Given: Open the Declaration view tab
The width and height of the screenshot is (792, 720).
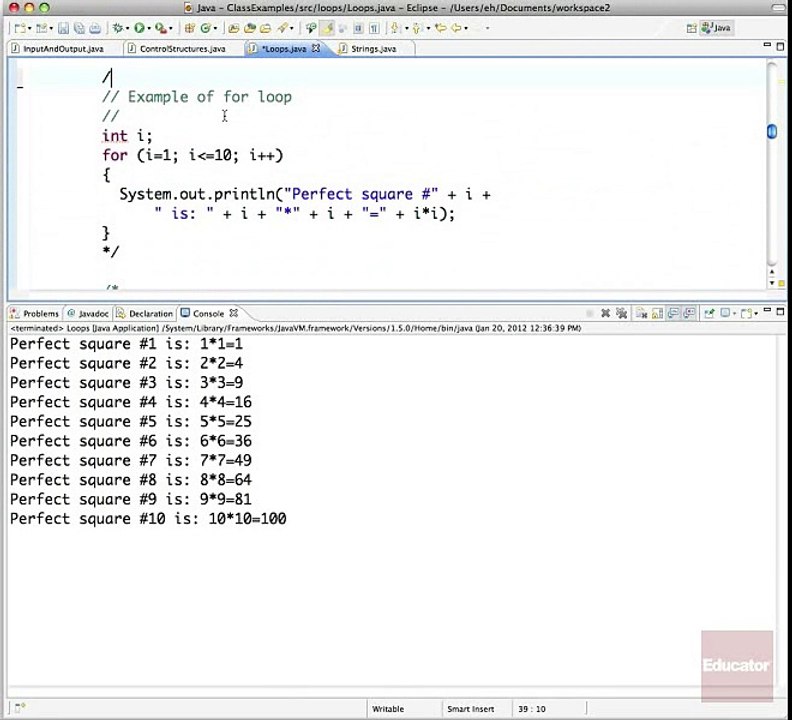Looking at the screenshot, I should (144, 314).
